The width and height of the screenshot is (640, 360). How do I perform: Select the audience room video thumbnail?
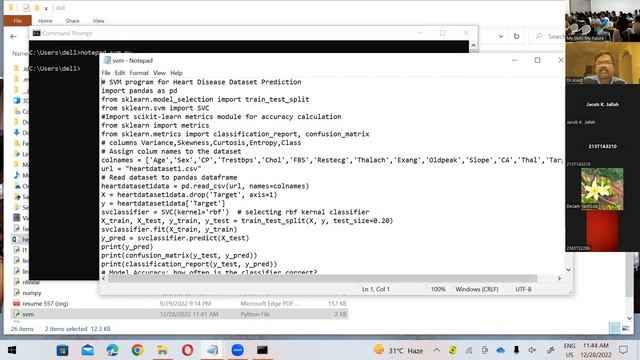(x=602, y=20)
